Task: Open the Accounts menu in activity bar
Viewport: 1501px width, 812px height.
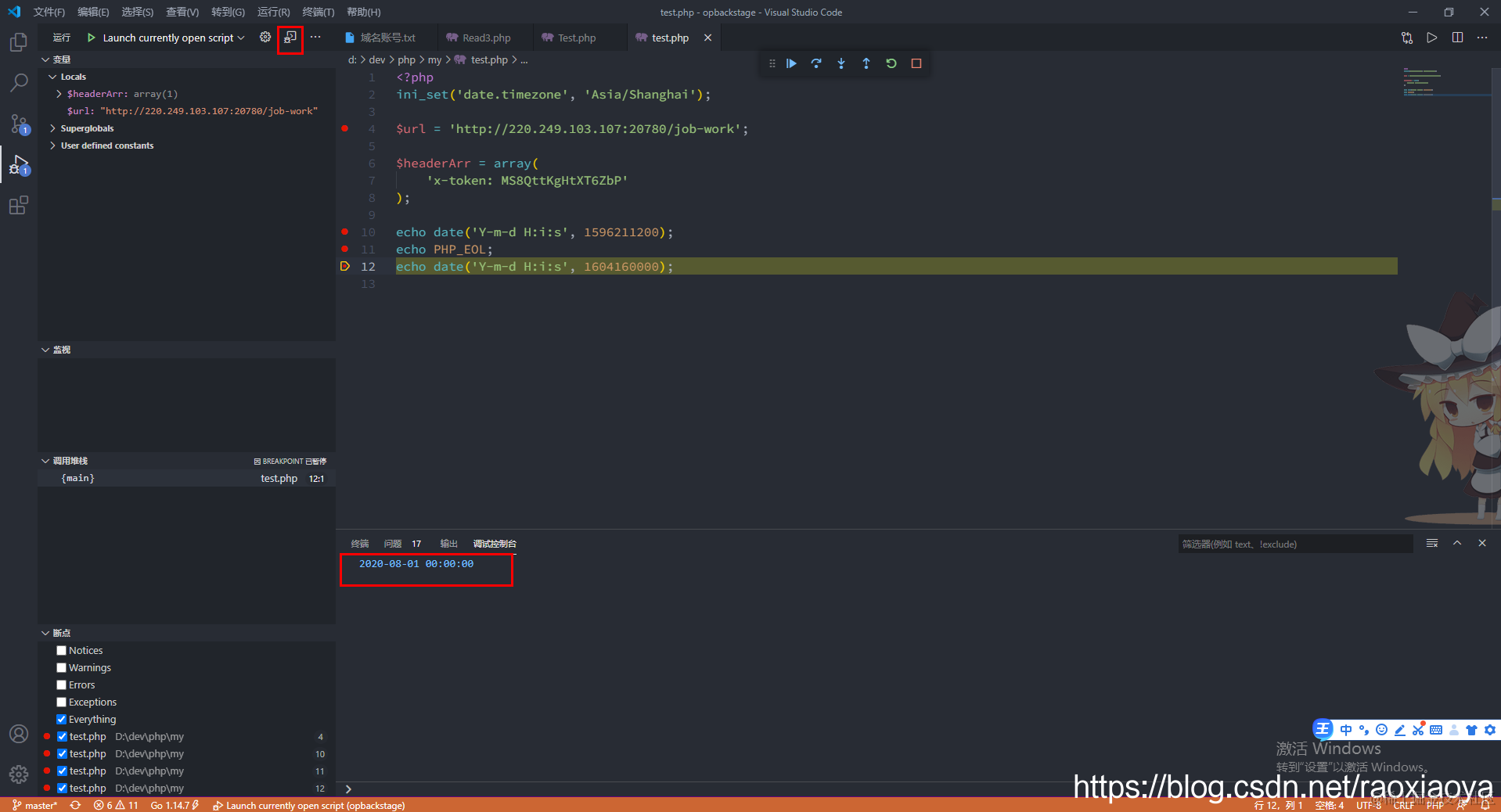Action: click(x=19, y=734)
